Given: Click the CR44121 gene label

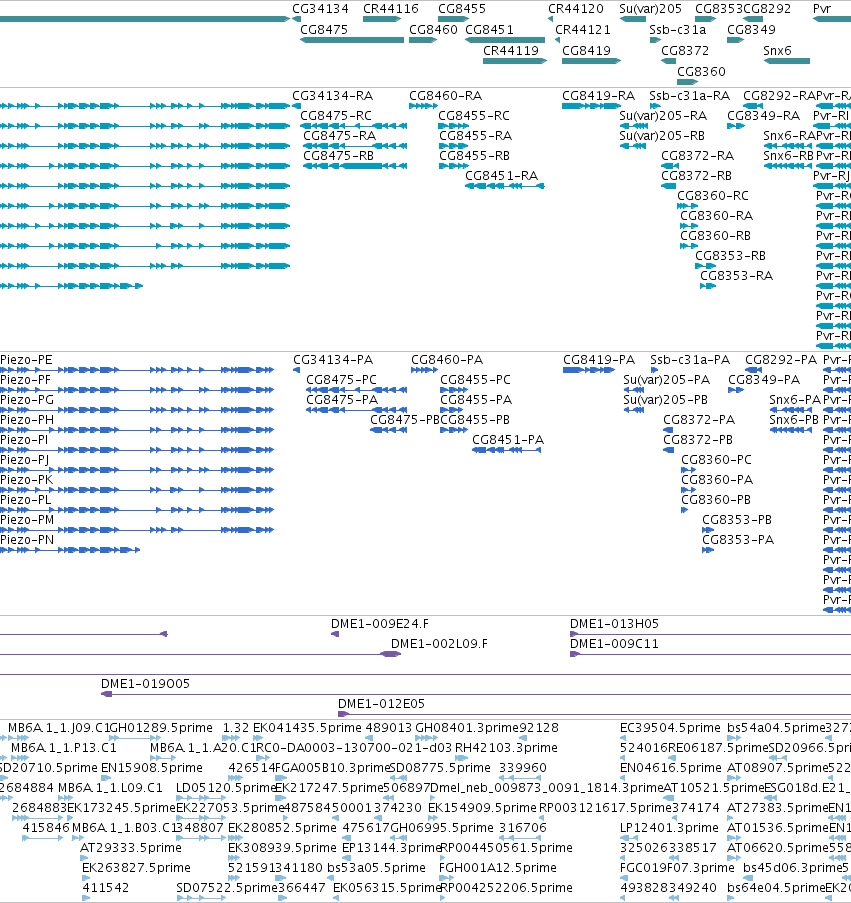Looking at the screenshot, I should pos(583,29).
